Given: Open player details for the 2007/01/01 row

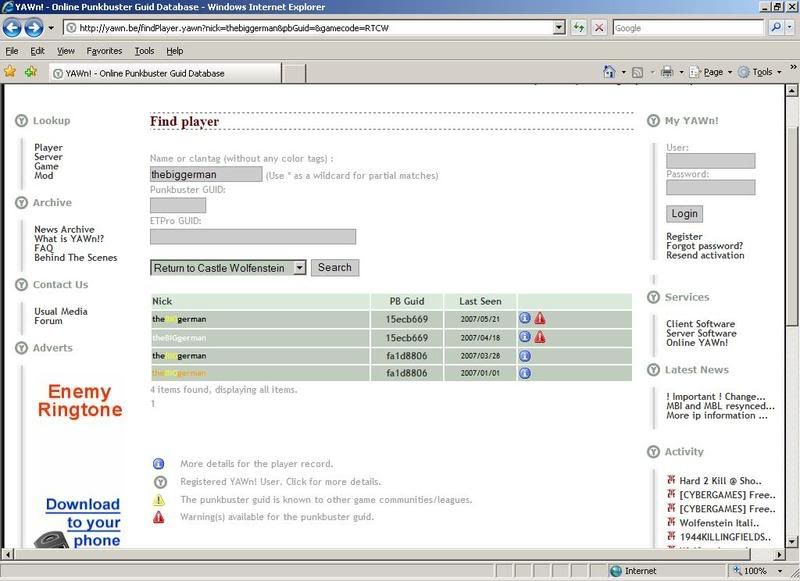Looking at the screenshot, I should [x=524, y=373].
